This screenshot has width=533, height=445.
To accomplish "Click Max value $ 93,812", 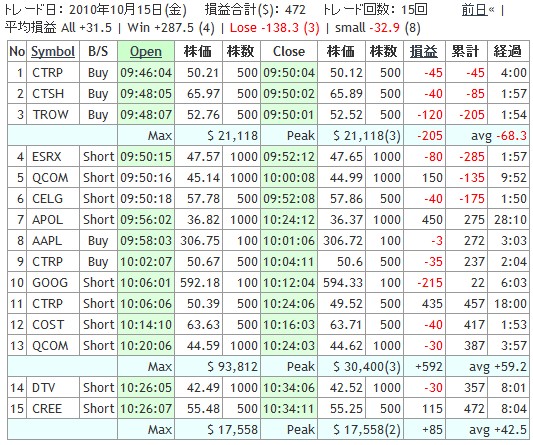I will click(x=233, y=366).
